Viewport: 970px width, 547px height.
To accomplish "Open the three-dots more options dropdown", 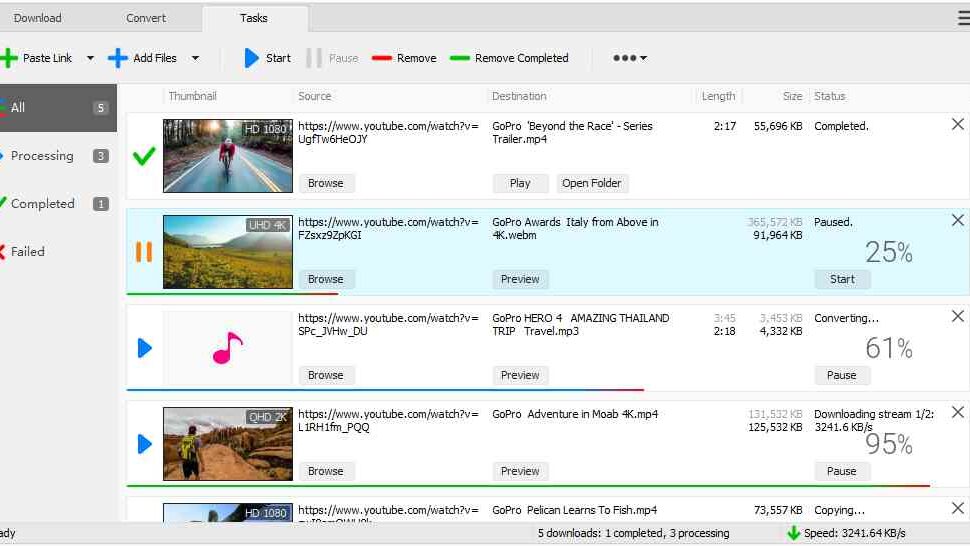I will 629,58.
